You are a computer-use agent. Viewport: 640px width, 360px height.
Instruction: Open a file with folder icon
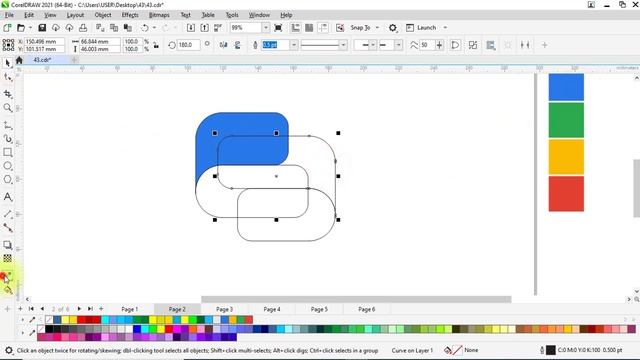tap(21, 28)
